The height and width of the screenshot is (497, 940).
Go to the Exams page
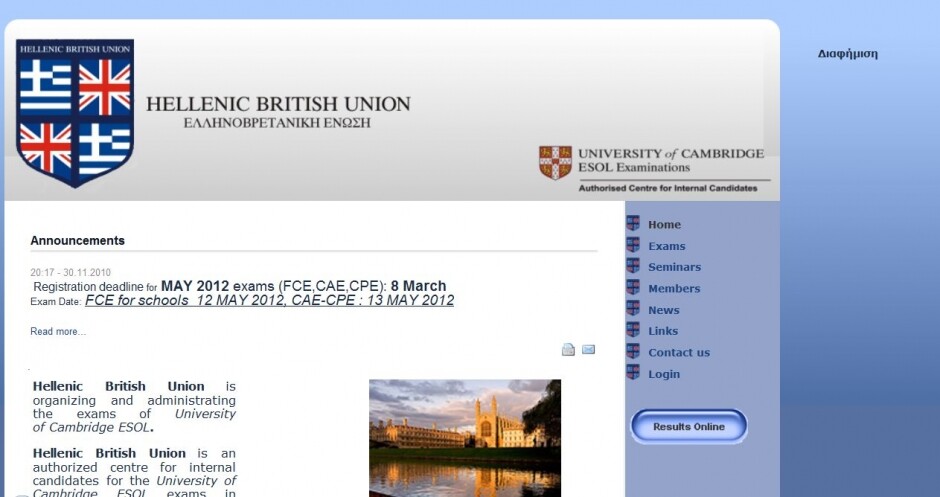[667, 246]
